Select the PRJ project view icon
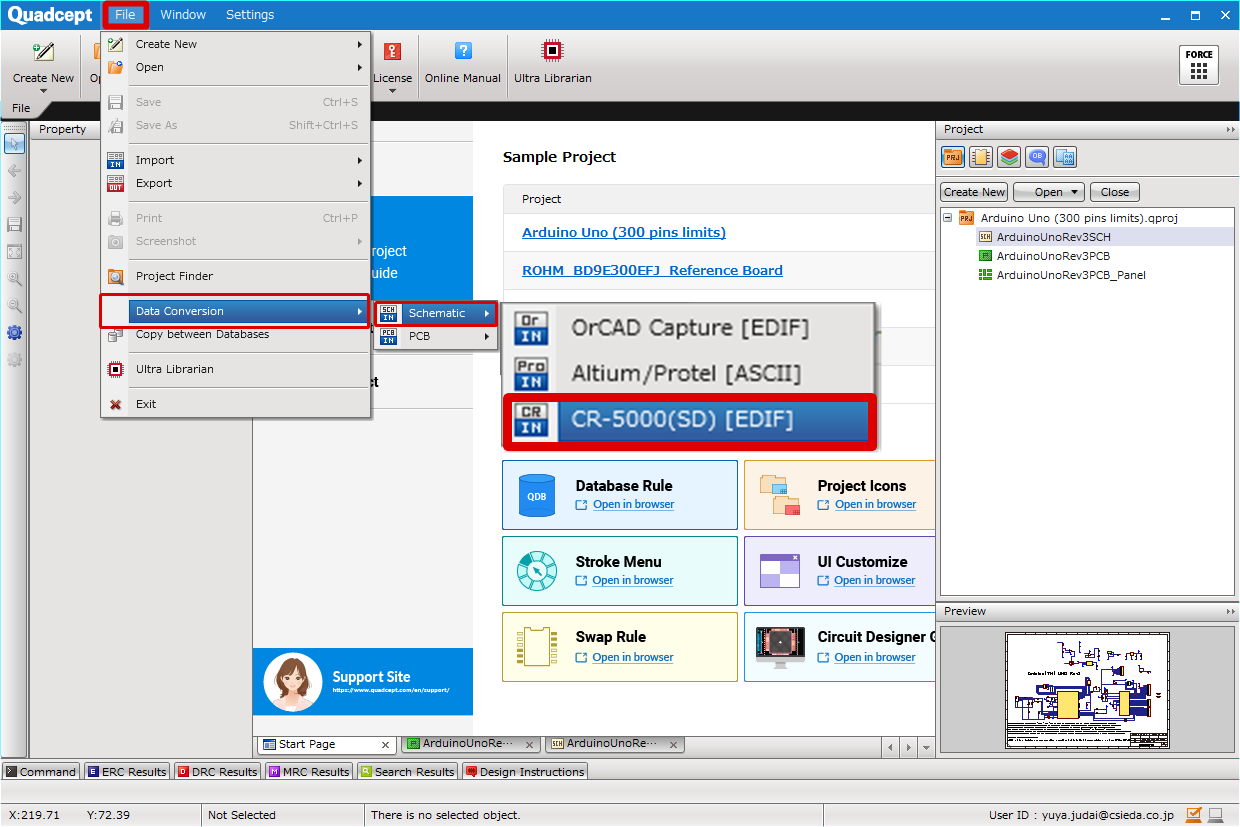Viewport: 1240px width, 827px height. click(x=952, y=157)
